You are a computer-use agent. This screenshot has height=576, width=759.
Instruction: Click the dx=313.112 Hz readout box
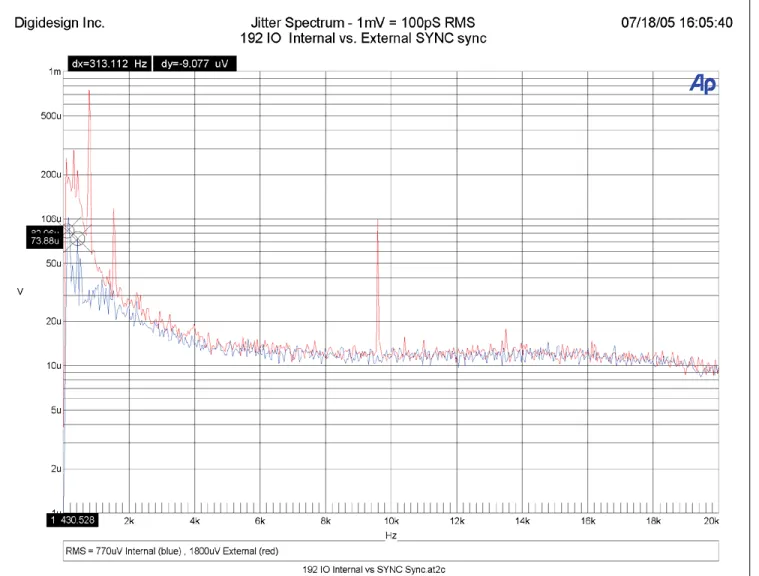click(109, 63)
